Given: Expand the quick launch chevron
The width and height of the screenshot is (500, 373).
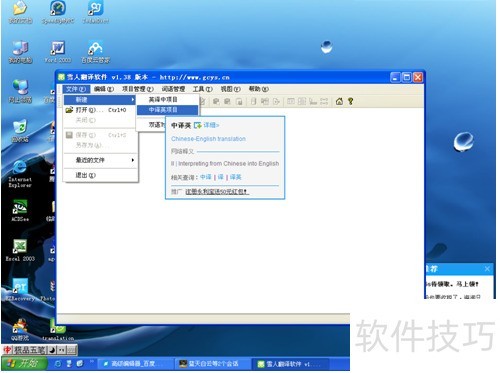Looking at the screenshot, I should (x=92, y=361).
